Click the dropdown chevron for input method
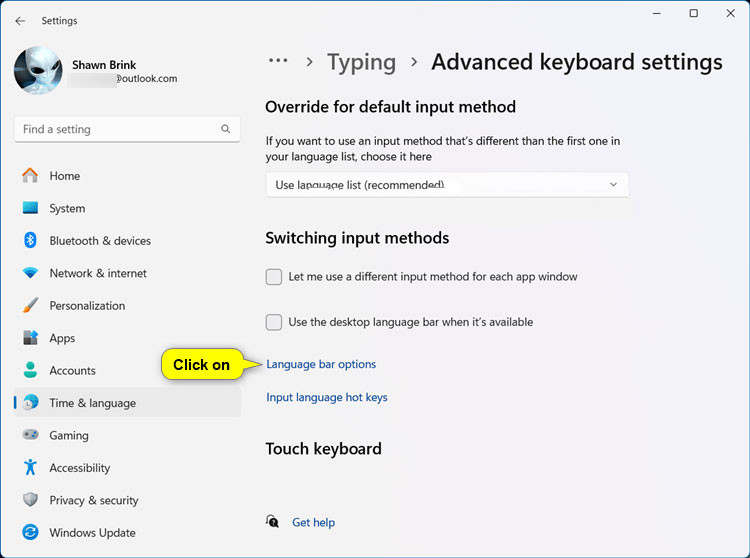 pyautogui.click(x=613, y=185)
